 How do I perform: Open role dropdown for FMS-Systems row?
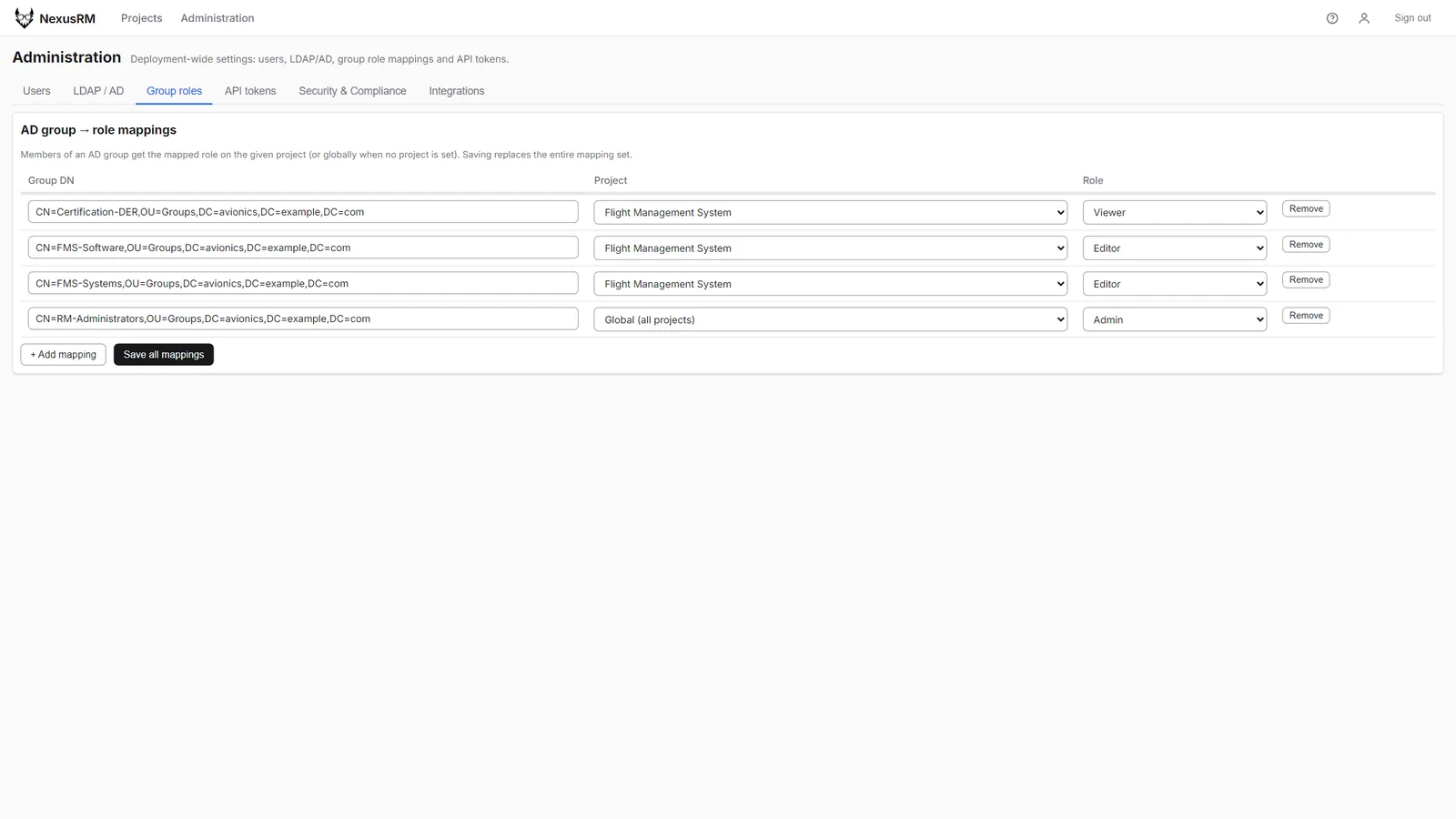(1175, 284)
